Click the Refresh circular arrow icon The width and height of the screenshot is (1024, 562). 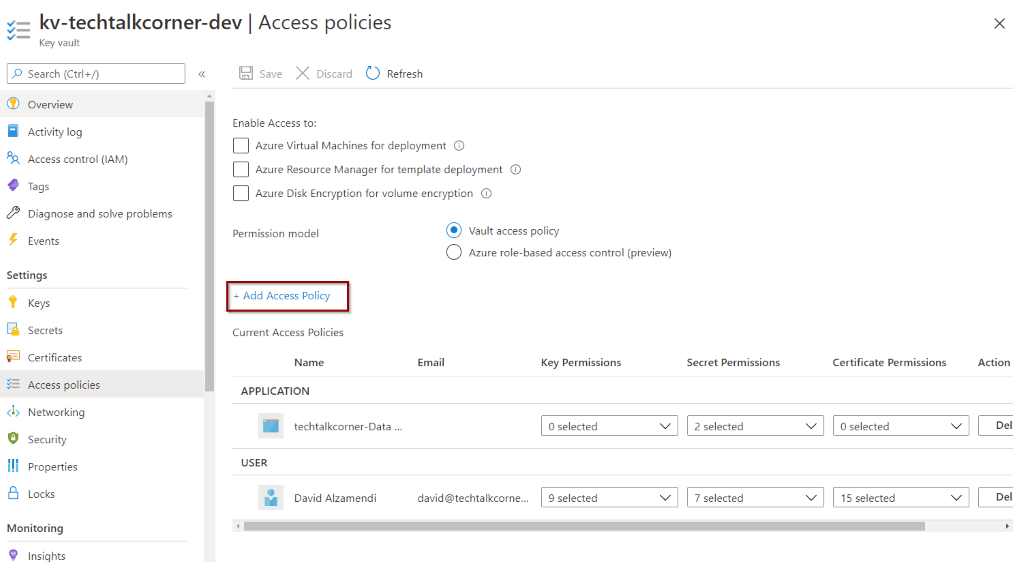[372, 73]
